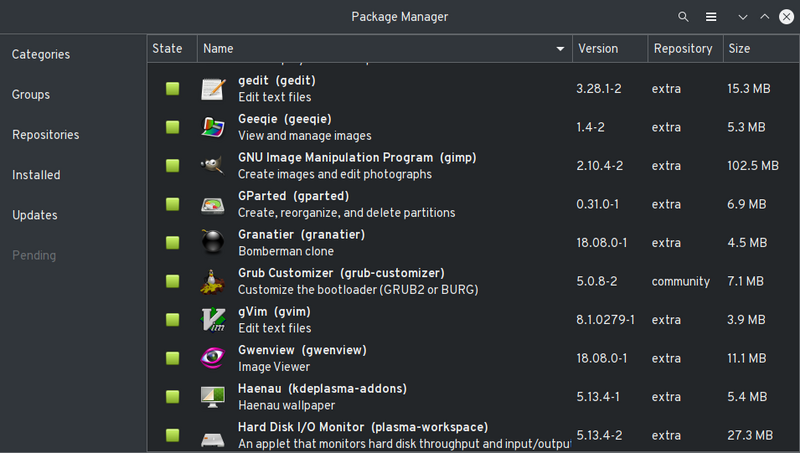This screenshot has height=453, width=800.
Task: Toggle the installed state box for GParted
Action: click(x=172, y=204)
